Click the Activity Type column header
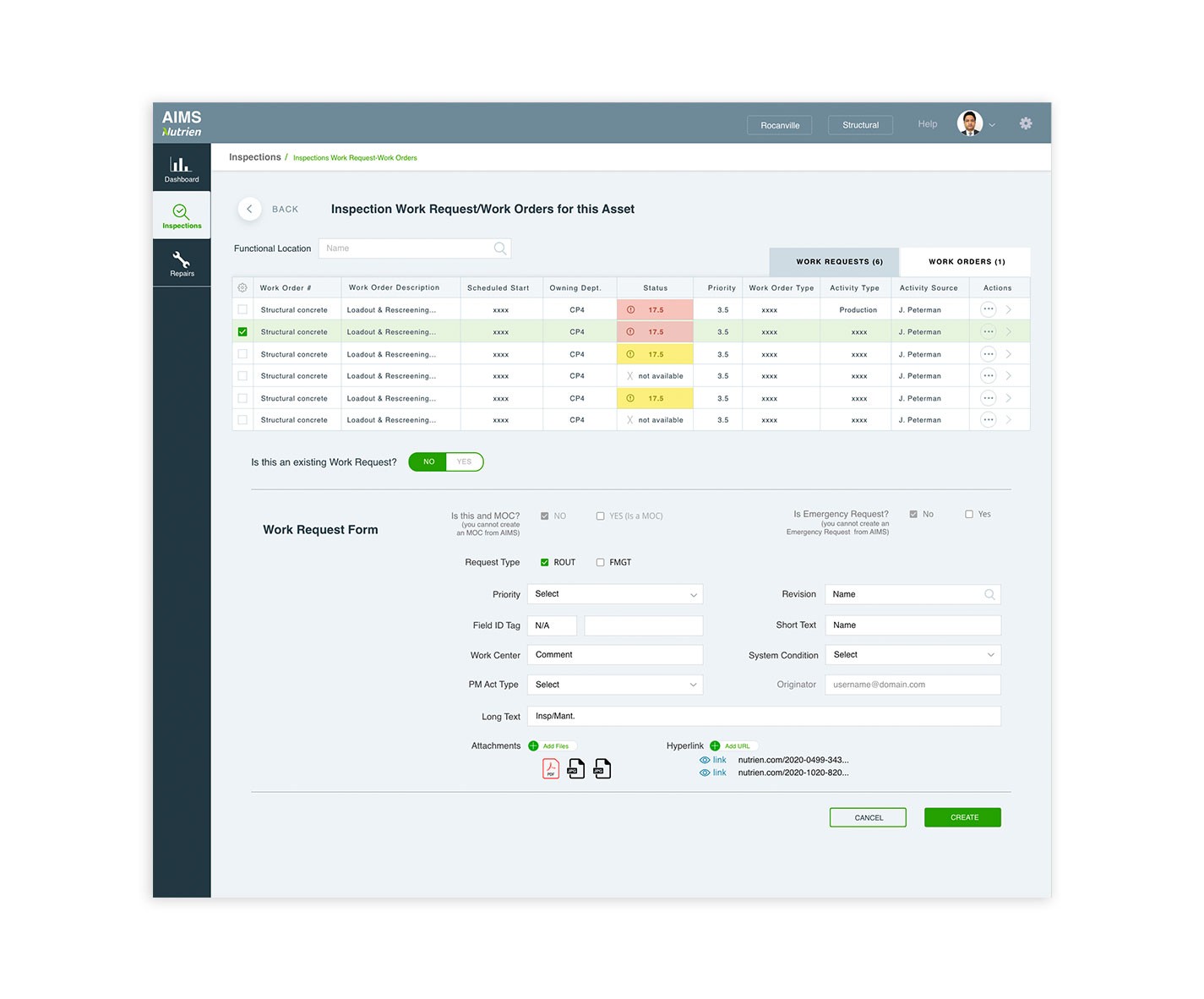The image size is (1204, 999). click(854, 288)
